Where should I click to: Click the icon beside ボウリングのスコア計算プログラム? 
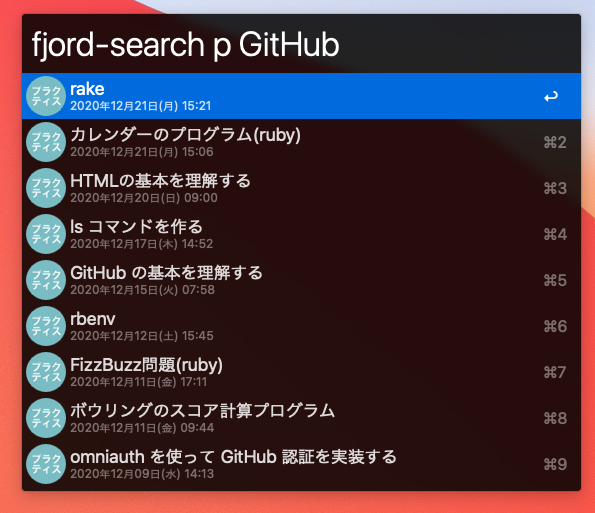(46, 418)
